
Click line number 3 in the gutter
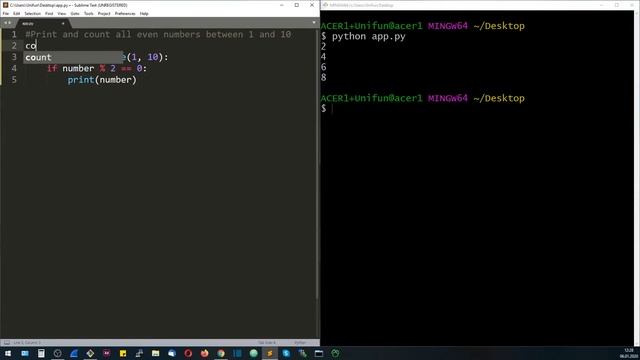(14, 57)
